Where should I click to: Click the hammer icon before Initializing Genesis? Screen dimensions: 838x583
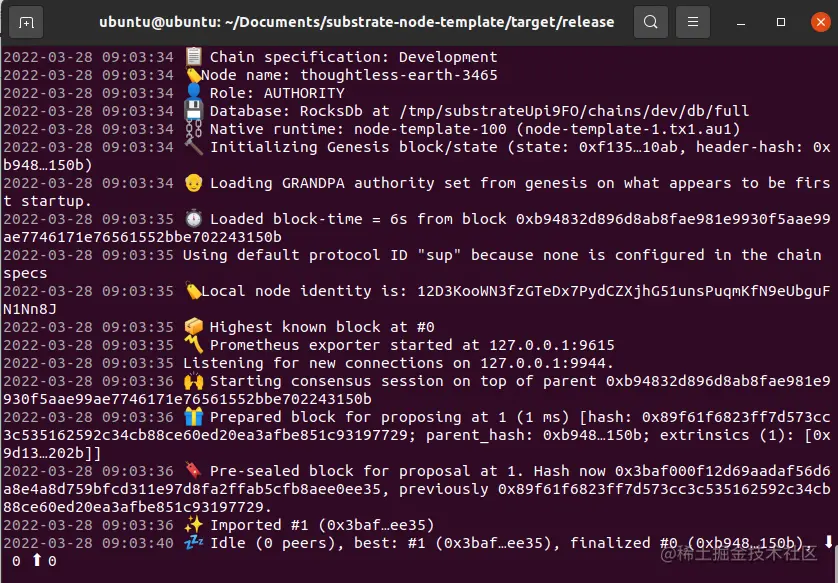point(193,147)
